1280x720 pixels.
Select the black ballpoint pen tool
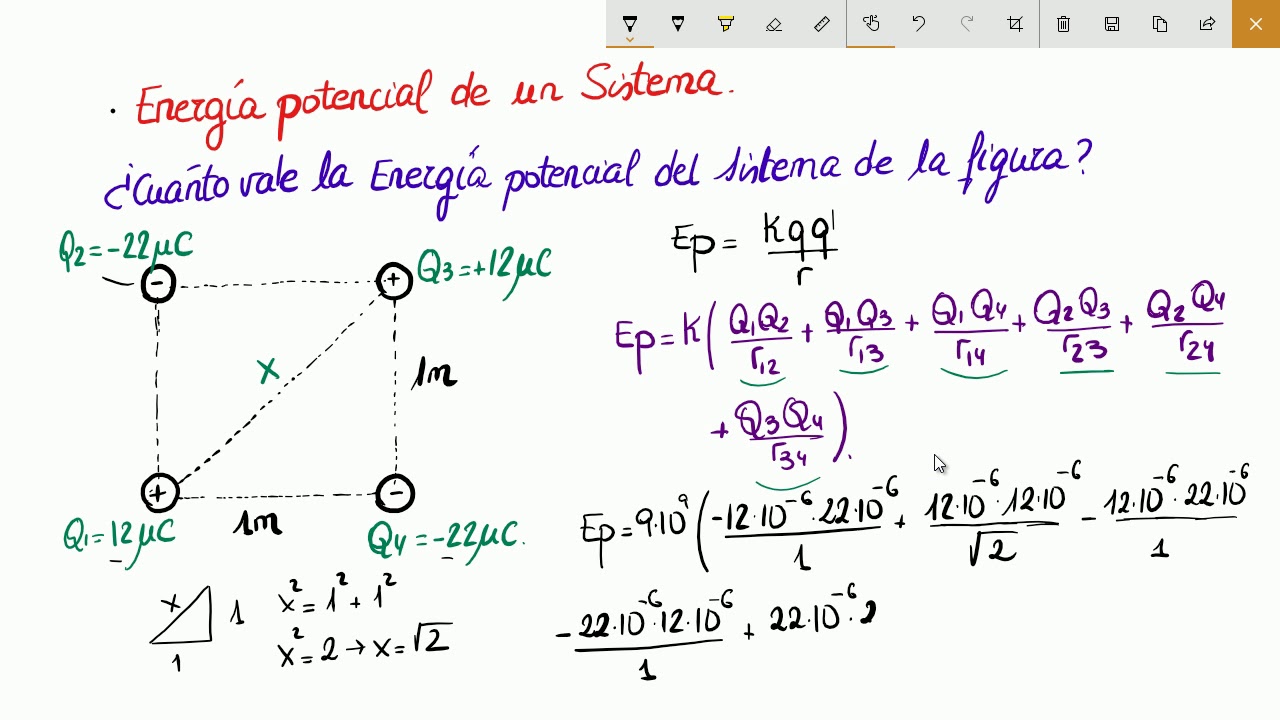[630, 24]
